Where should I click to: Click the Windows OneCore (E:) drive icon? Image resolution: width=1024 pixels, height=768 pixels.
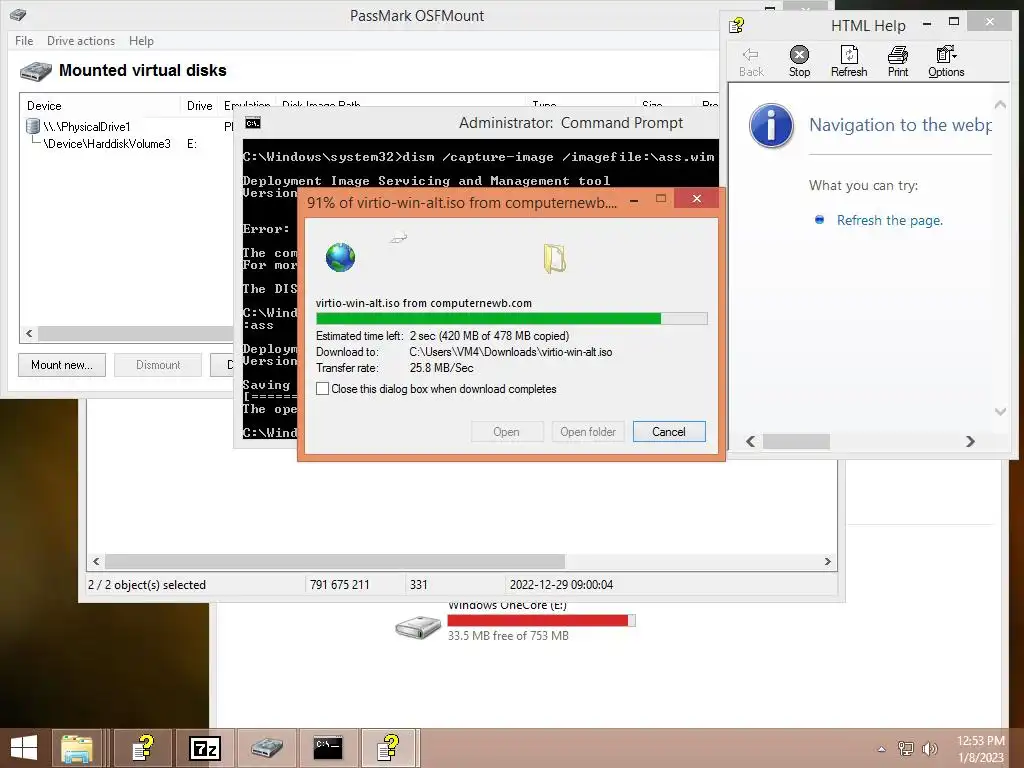pyautogui.click(x=418, y=627)
